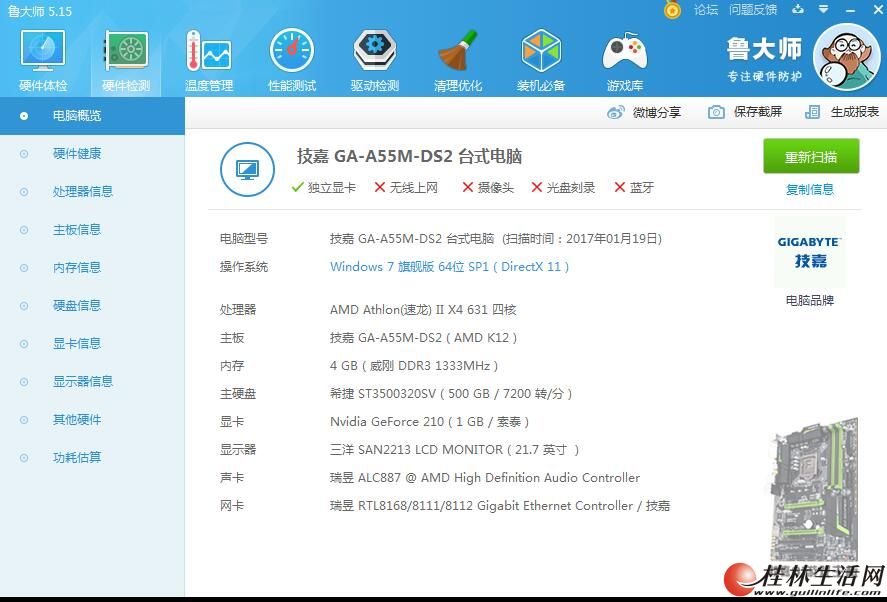Click the motherboard picture thumbnail
Image resolution: width=887 pixels, height=602 pixels.
pos(813,489)
